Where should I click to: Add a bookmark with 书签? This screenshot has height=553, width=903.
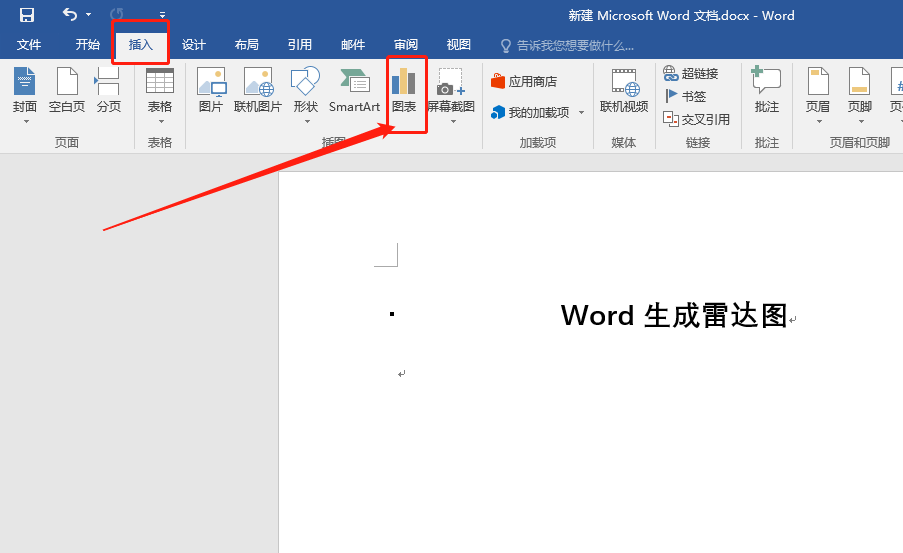coord(685,96)
